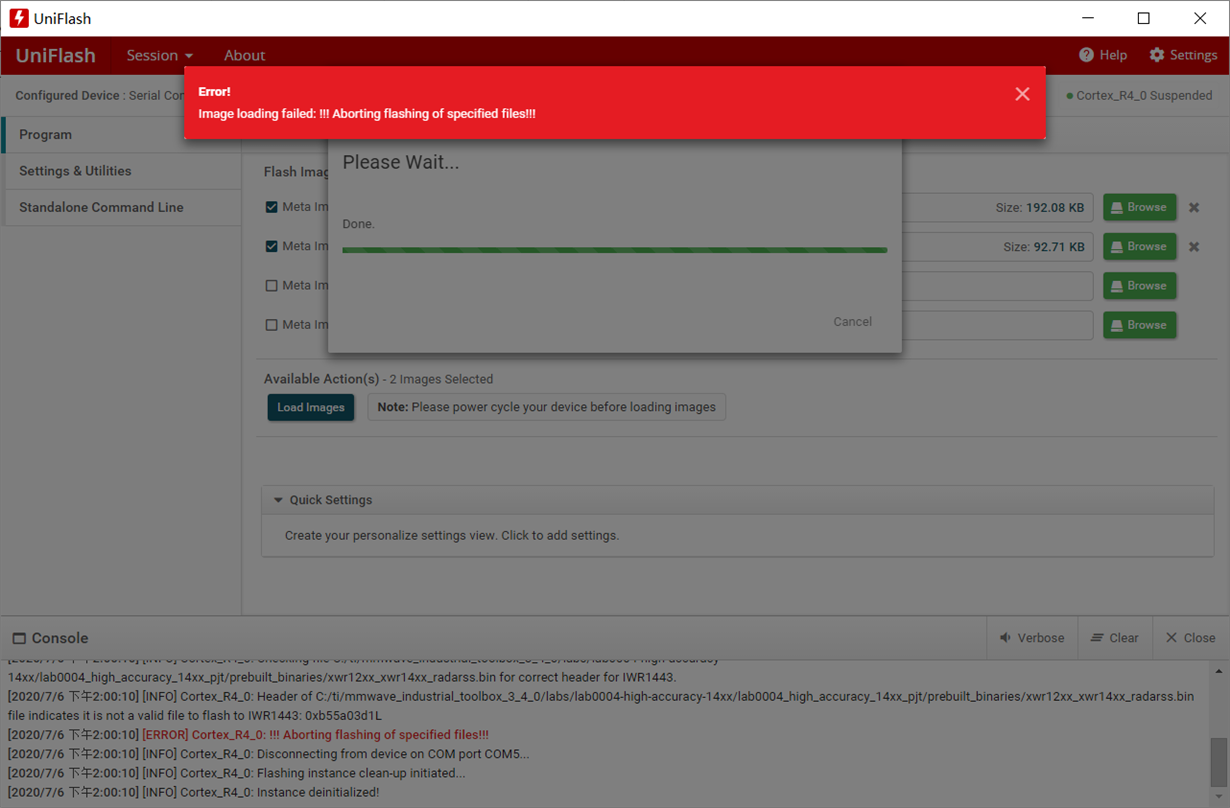The image size is (1230, 808).
Task: Close the red error notification banner
Action: point(1022,94)
